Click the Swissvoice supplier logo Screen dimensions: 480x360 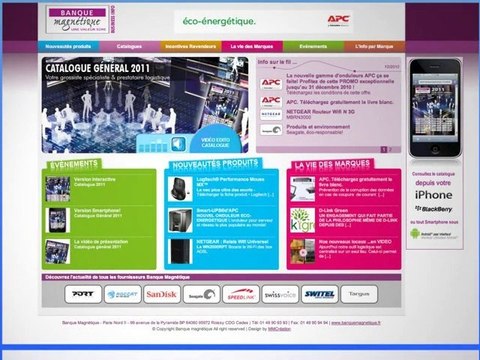280,294
